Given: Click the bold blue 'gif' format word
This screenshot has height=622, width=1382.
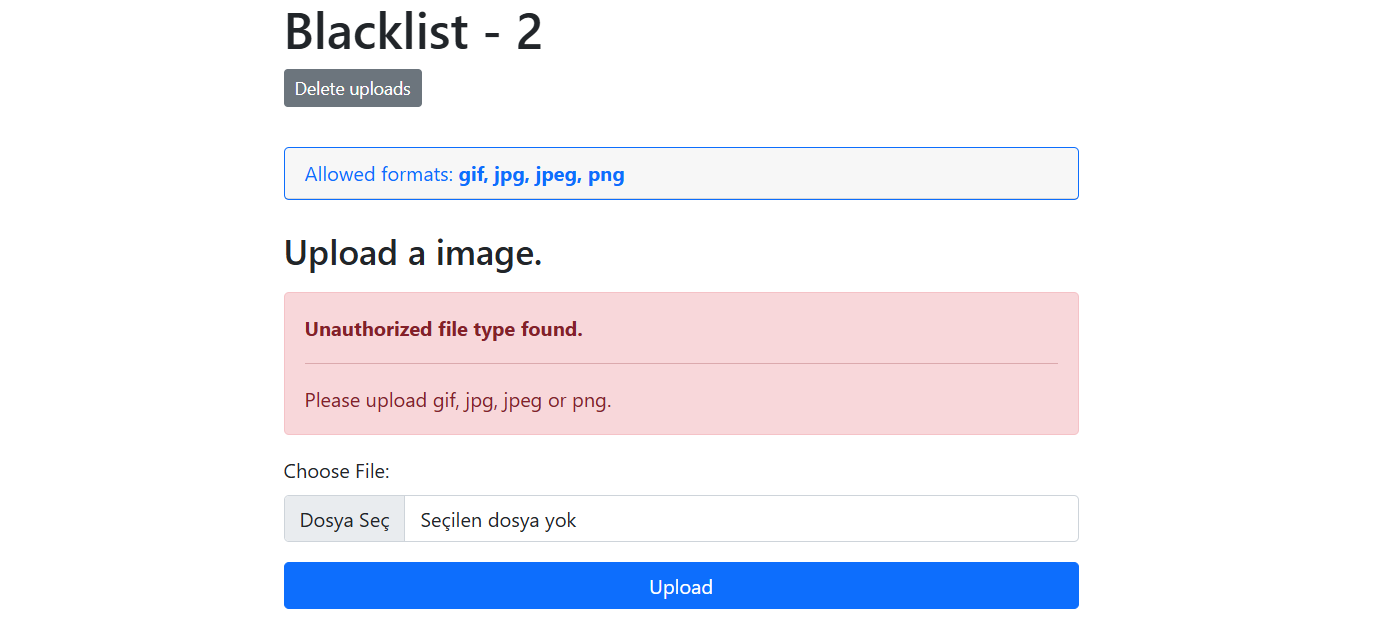Looking at the screenshot, I should (x=471, y=175).
